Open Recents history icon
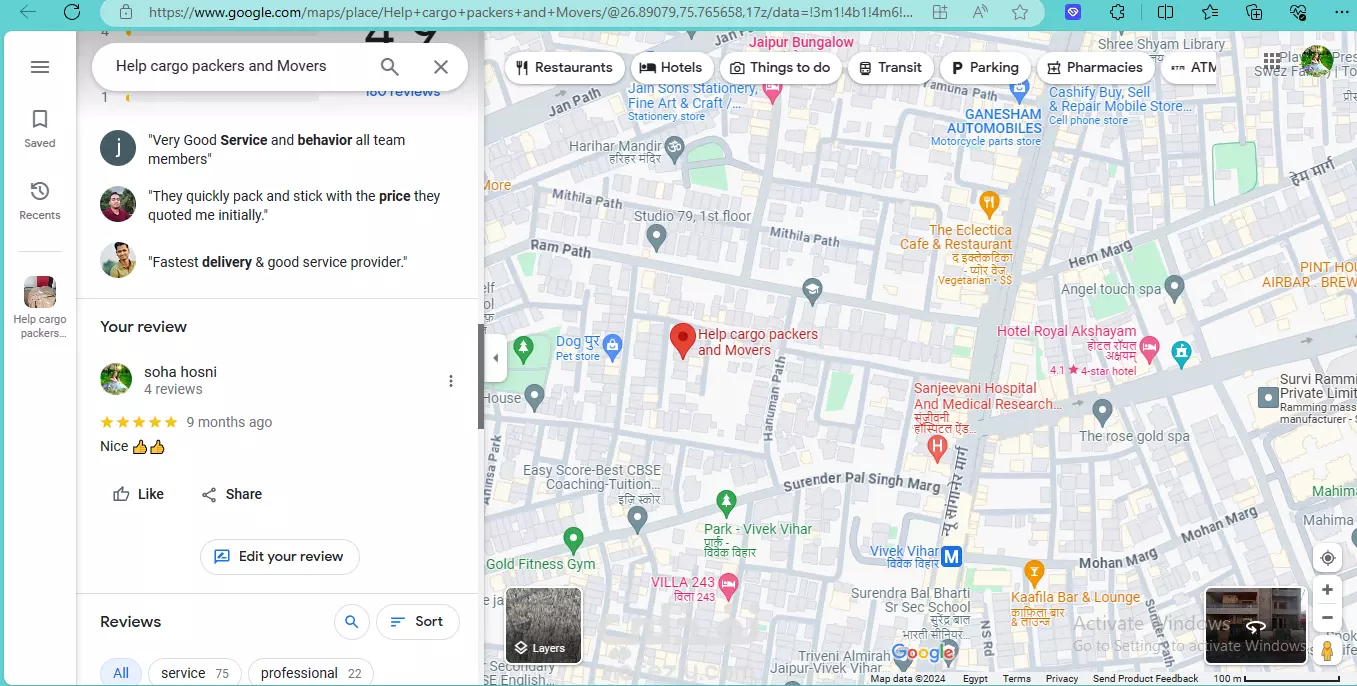Screen dimensions: 1357x686 coord(40,200)
